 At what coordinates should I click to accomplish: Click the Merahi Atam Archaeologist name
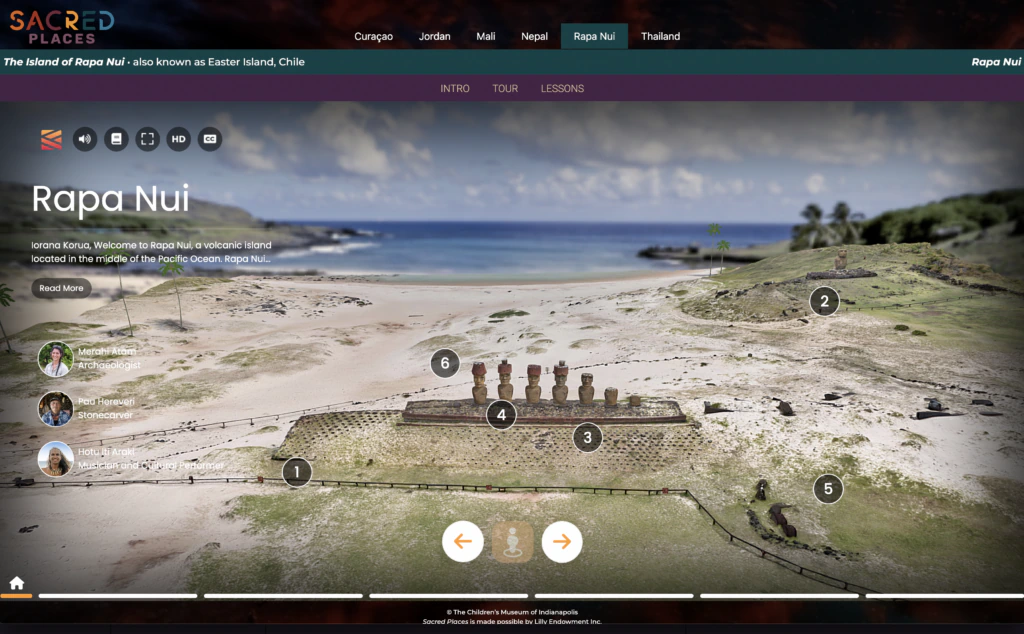tap(109, 358)
